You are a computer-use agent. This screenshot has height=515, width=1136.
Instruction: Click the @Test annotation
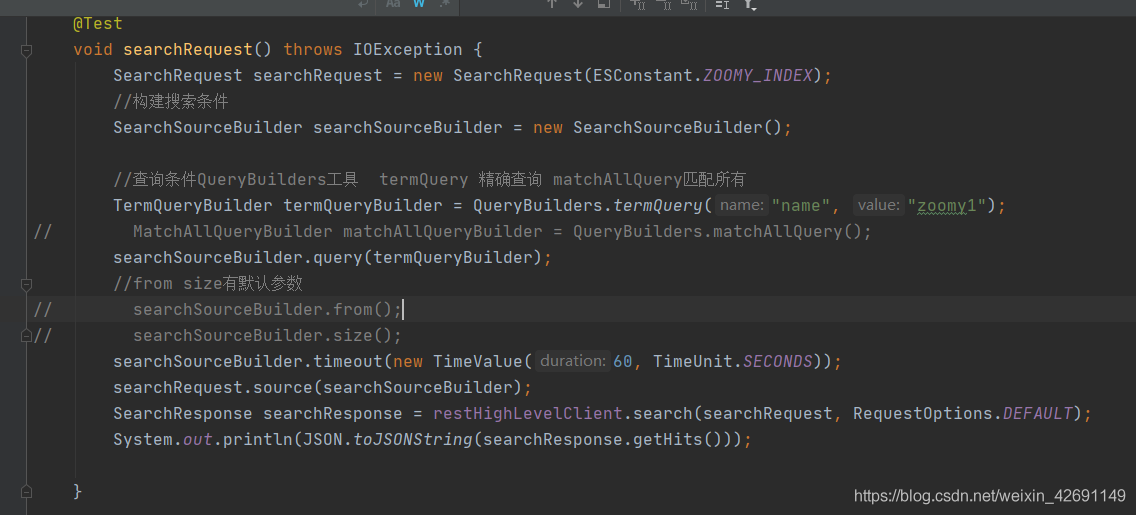pos(98,24)
